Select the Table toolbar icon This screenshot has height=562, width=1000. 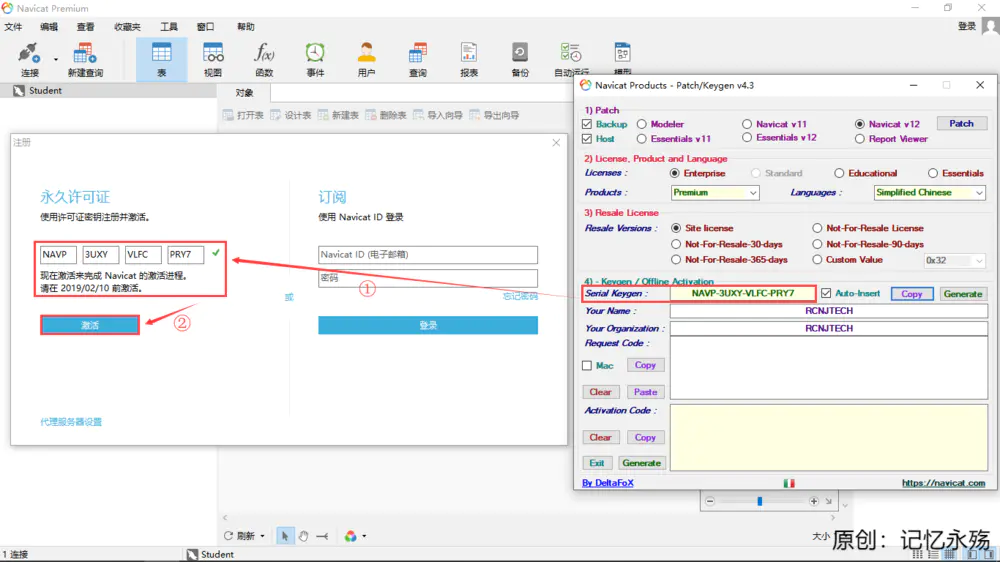point(161,59)
